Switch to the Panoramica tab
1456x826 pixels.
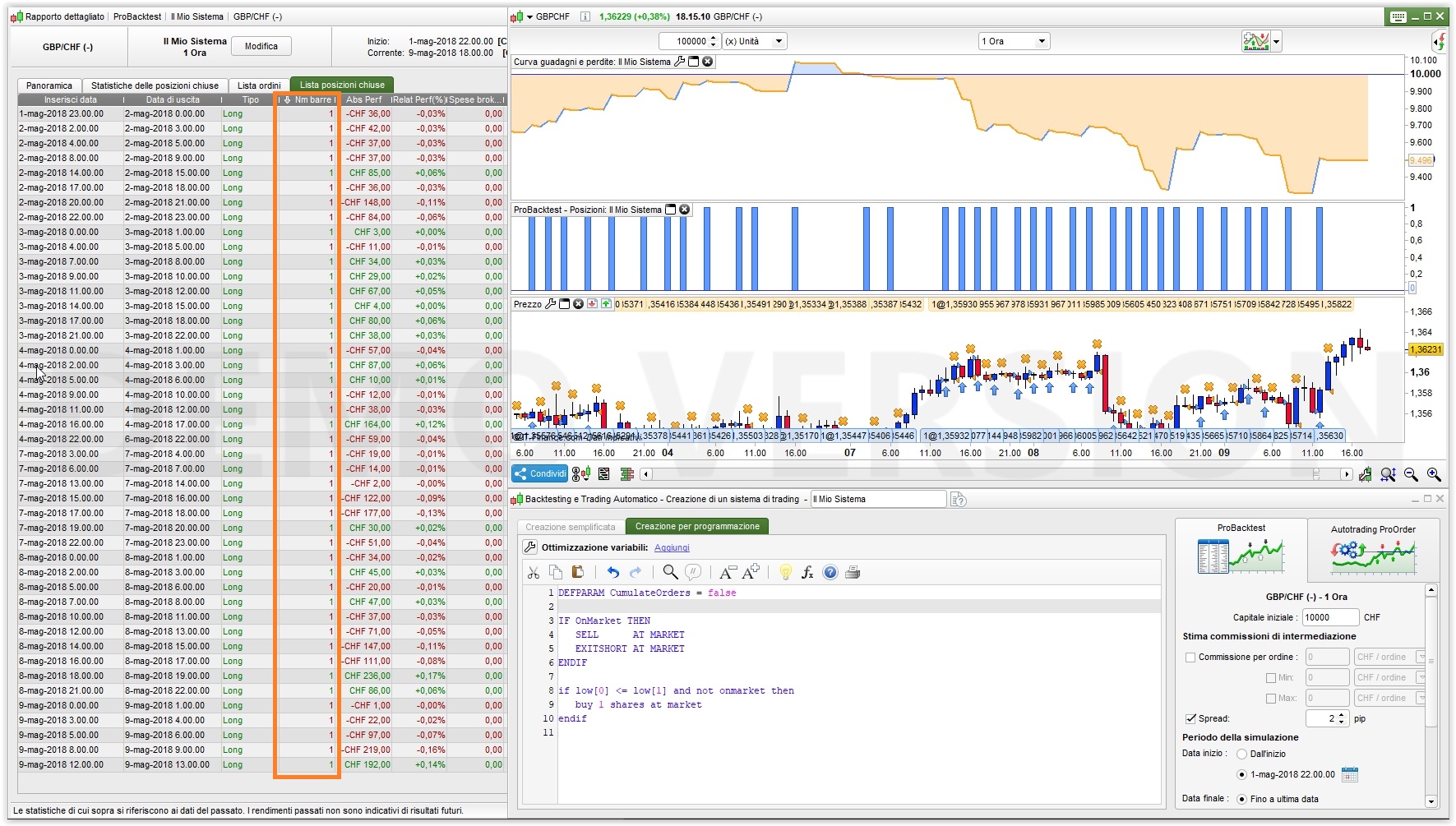tap(49, 85)
